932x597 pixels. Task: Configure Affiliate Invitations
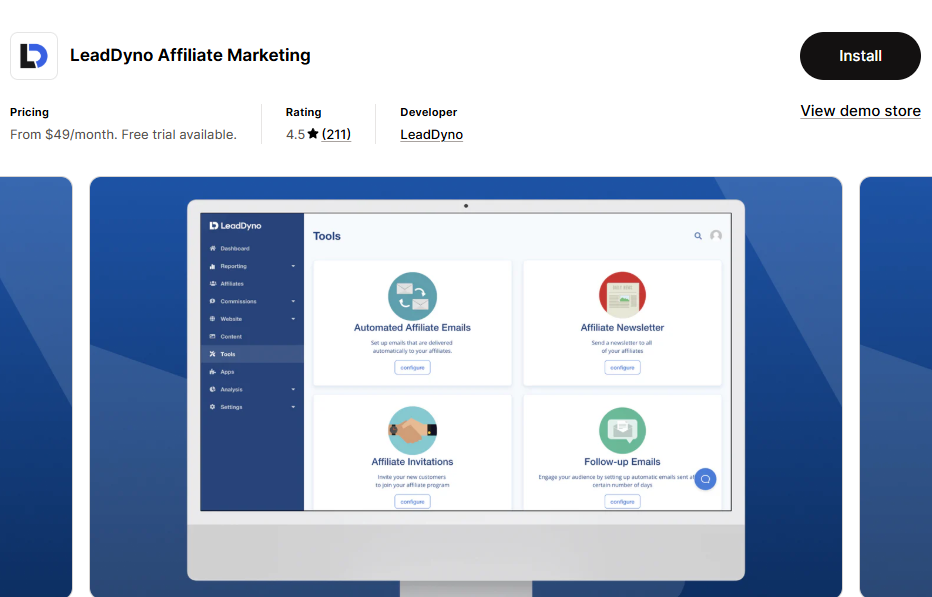tap(413, 502)
